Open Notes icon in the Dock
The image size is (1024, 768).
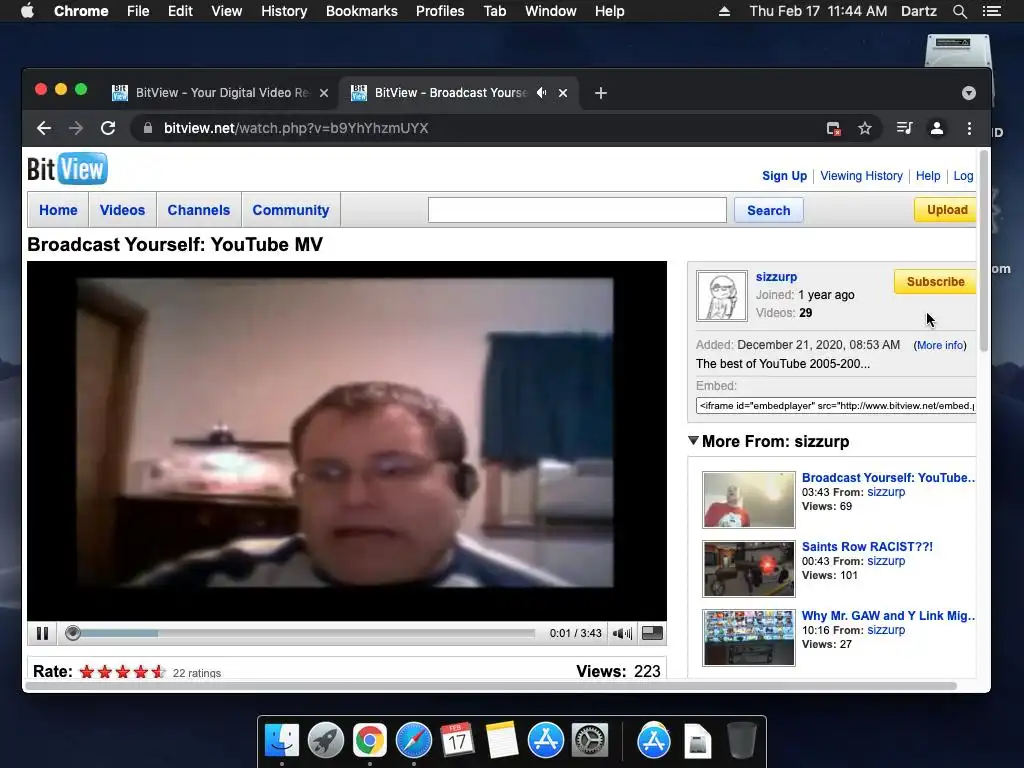click(x=502, y=741)
